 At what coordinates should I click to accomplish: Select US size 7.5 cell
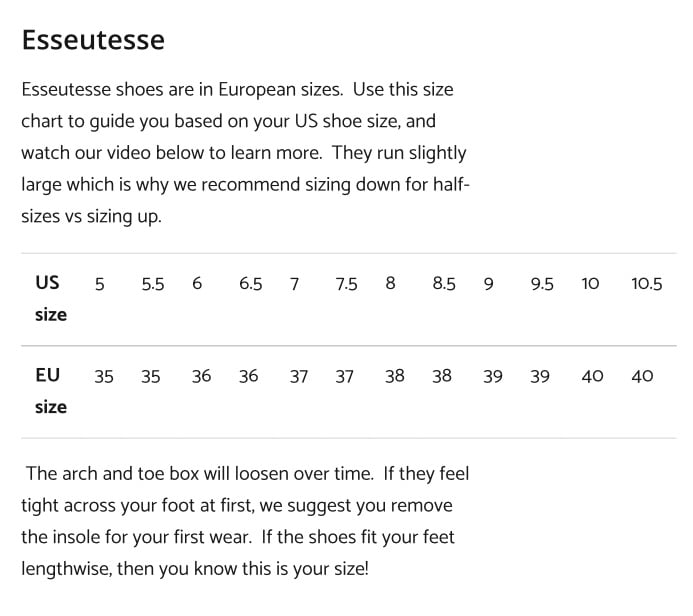click(346, 284)
